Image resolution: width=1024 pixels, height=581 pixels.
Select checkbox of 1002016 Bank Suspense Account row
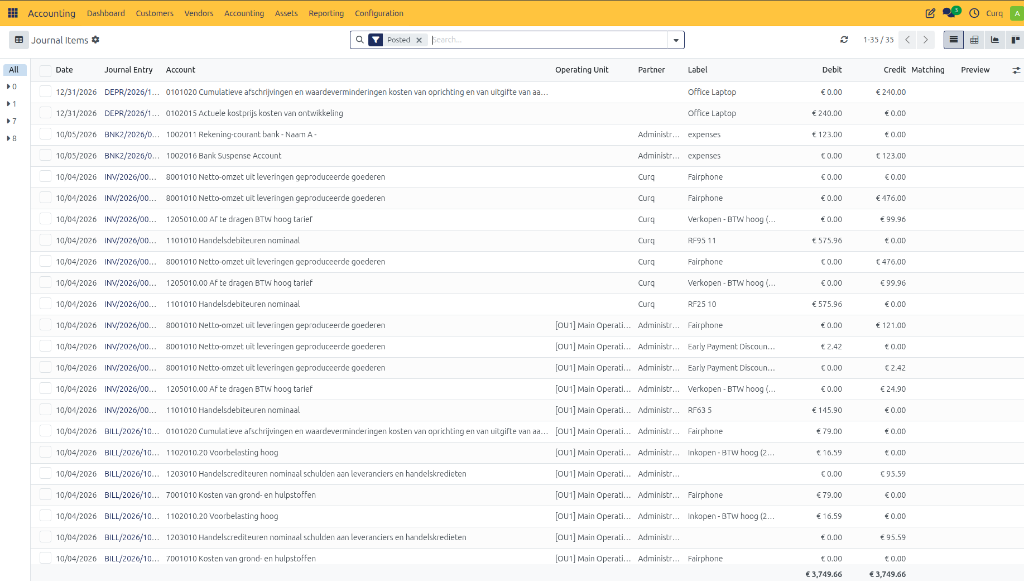coord(45,155)
